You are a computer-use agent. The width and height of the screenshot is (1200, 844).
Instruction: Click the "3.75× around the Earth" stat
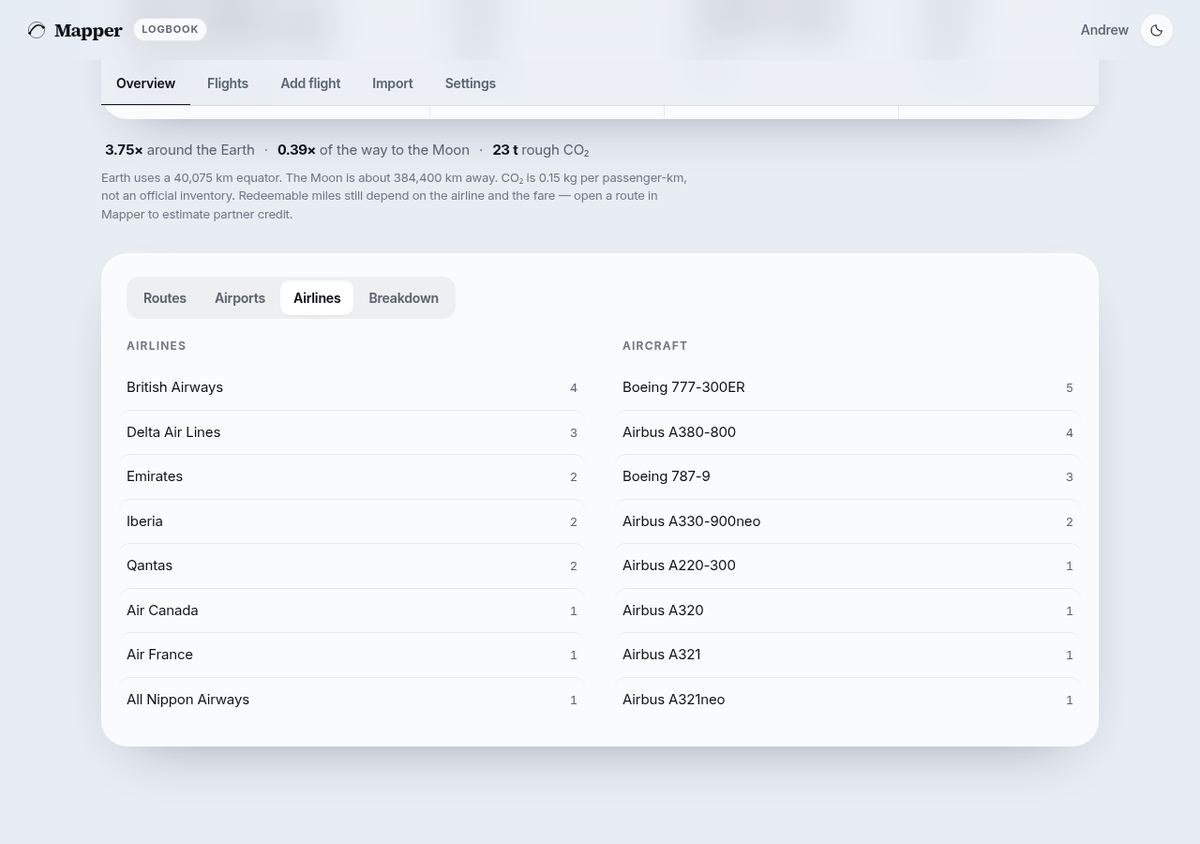click(180, 150)
